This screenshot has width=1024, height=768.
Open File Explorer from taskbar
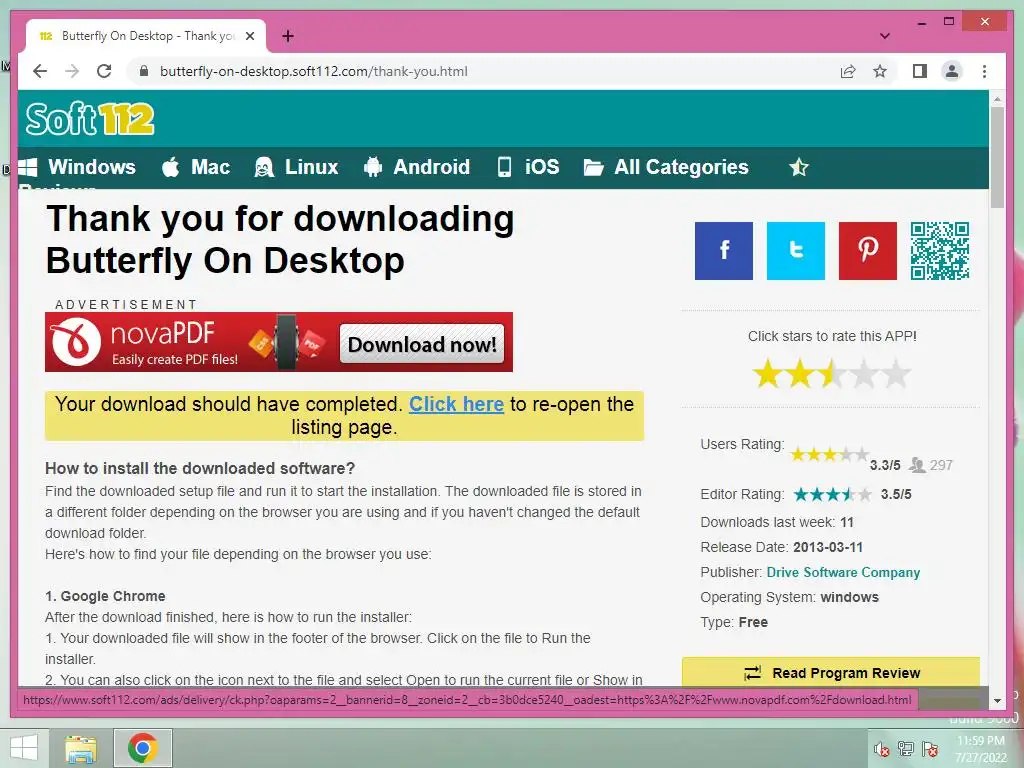(81, 748)
